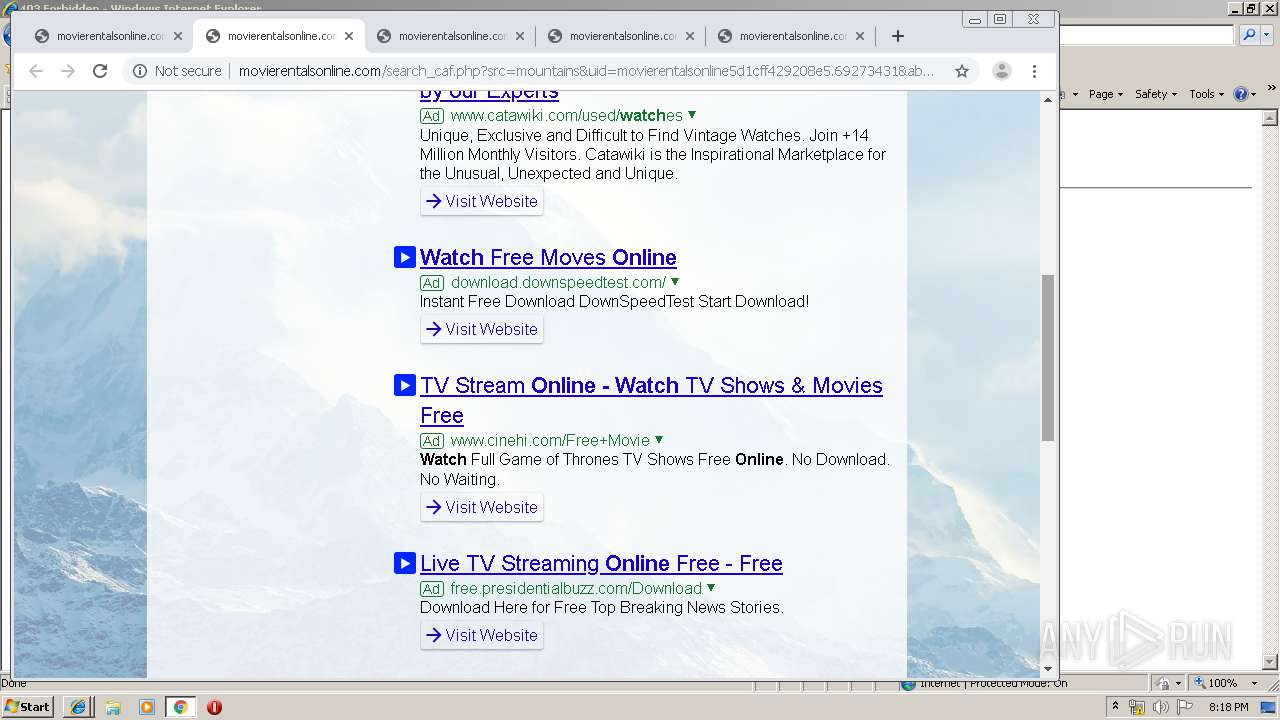Open Internet Explorer from the taskbar

coord(78,707)
